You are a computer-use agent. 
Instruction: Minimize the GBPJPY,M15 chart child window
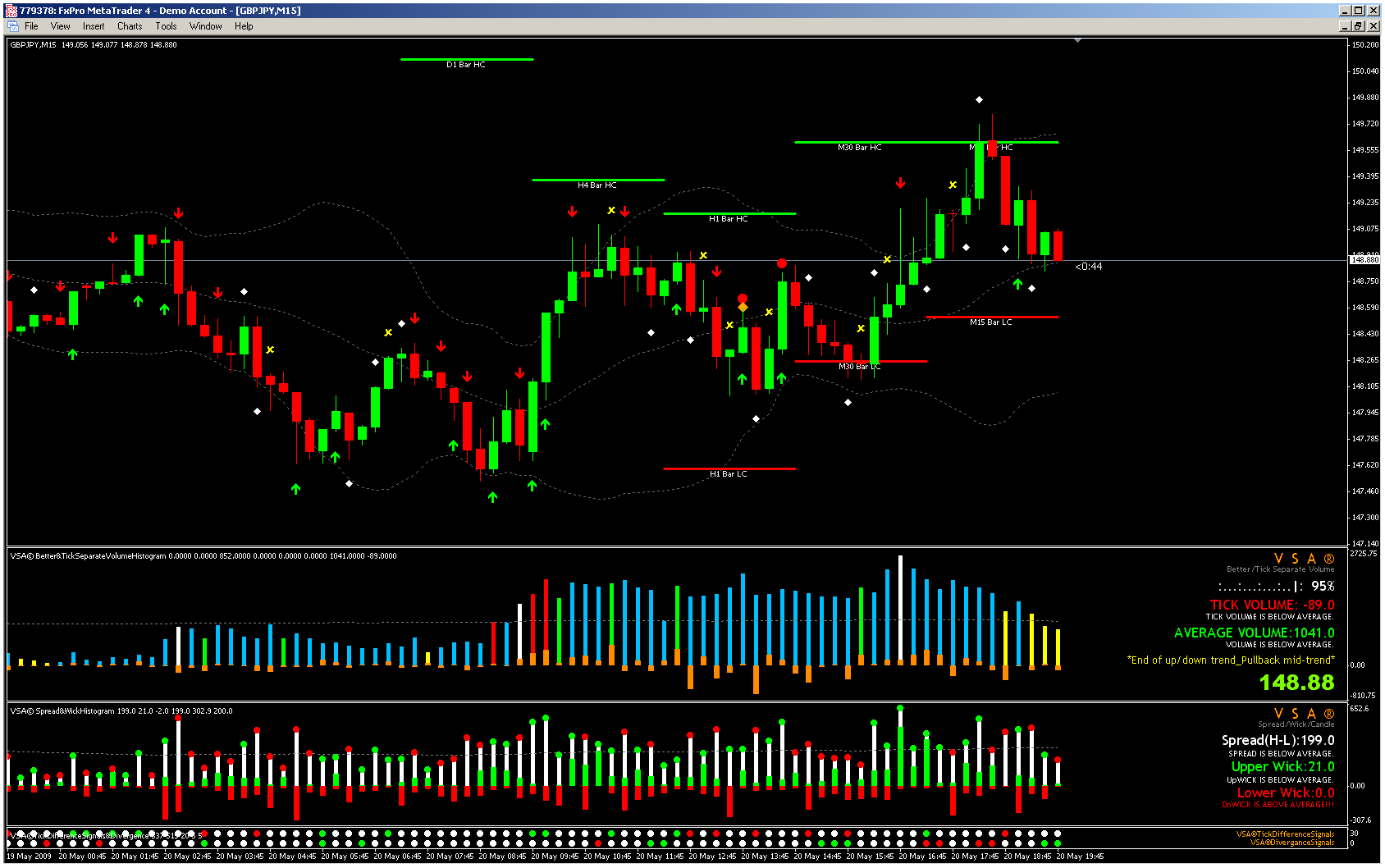[1345, 26]
